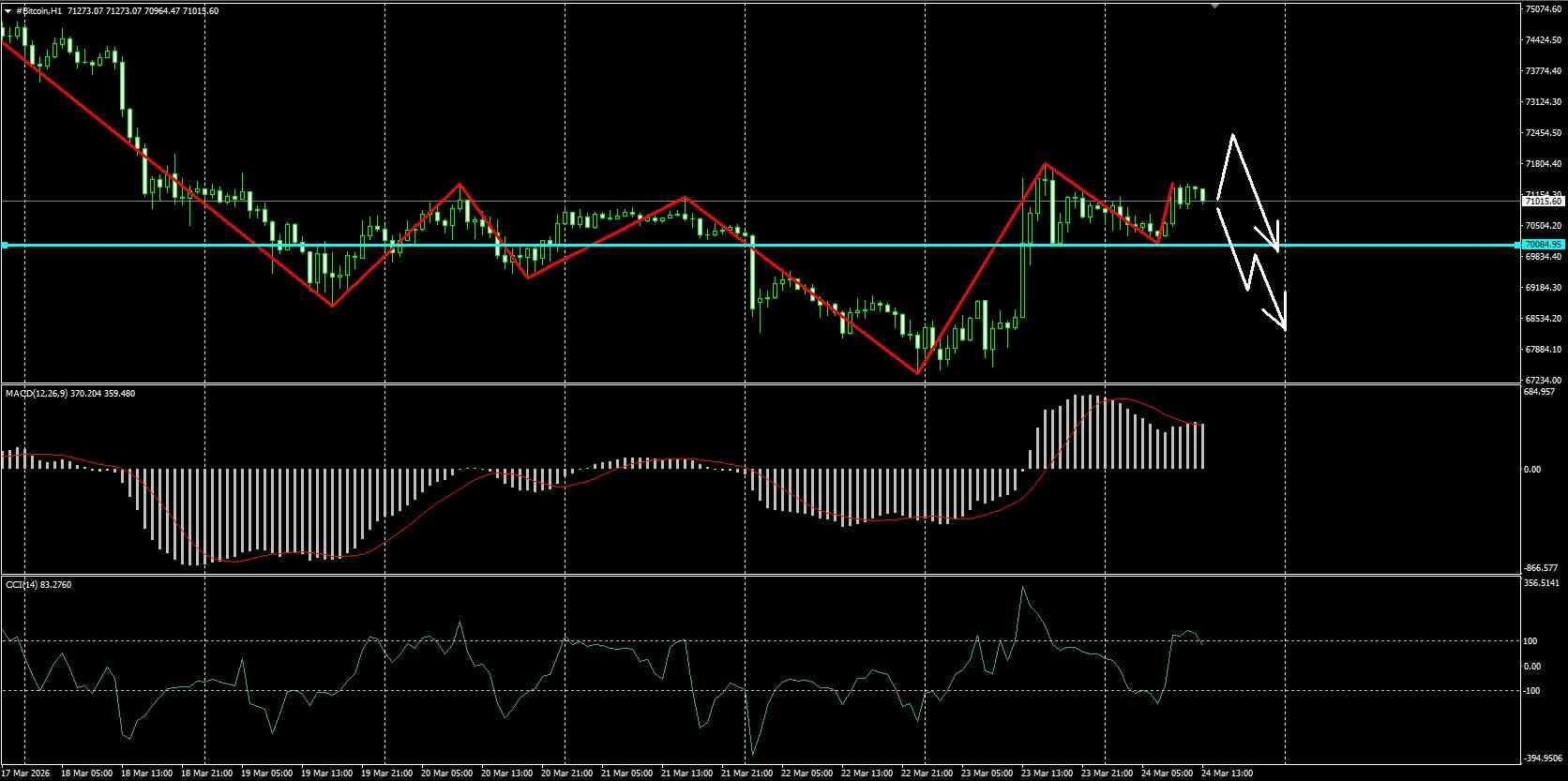The width and height of the screenshot is (1568, 781).
Task: Click the 18 Mar 21:00 time label
Action: (206, 773)
